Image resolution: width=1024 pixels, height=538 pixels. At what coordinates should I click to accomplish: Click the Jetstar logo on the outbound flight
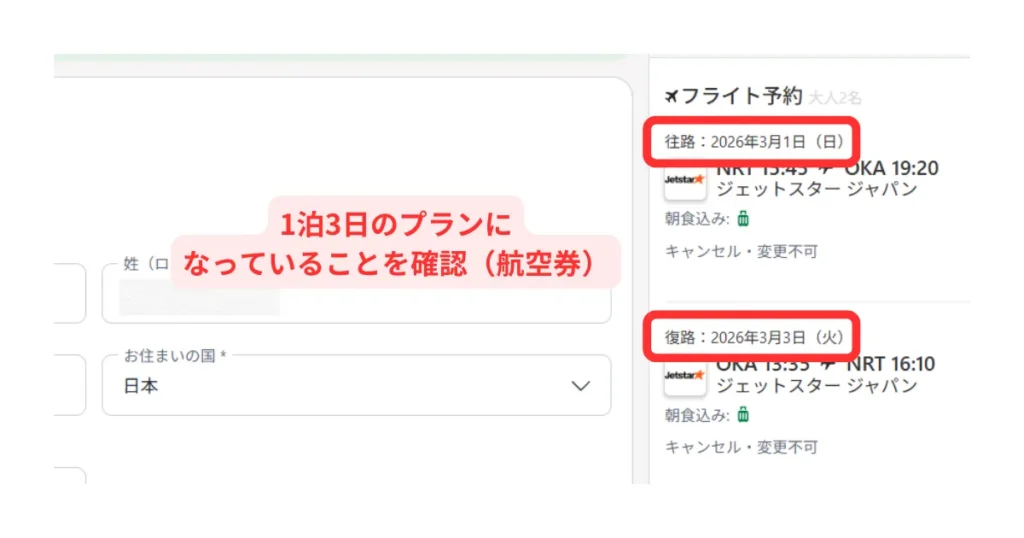point(685,180)
